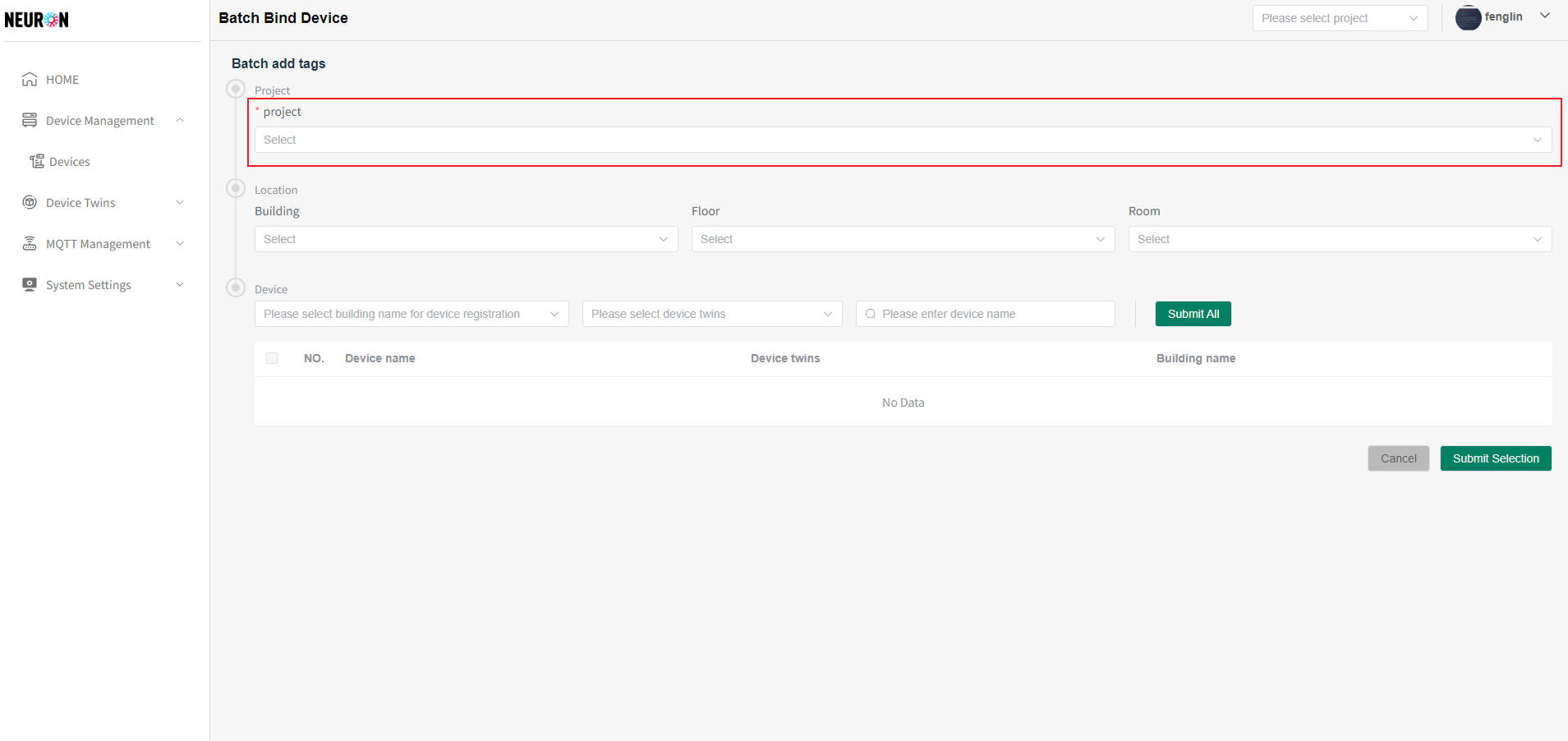Click the MQTT Management icon

point(30,243)
